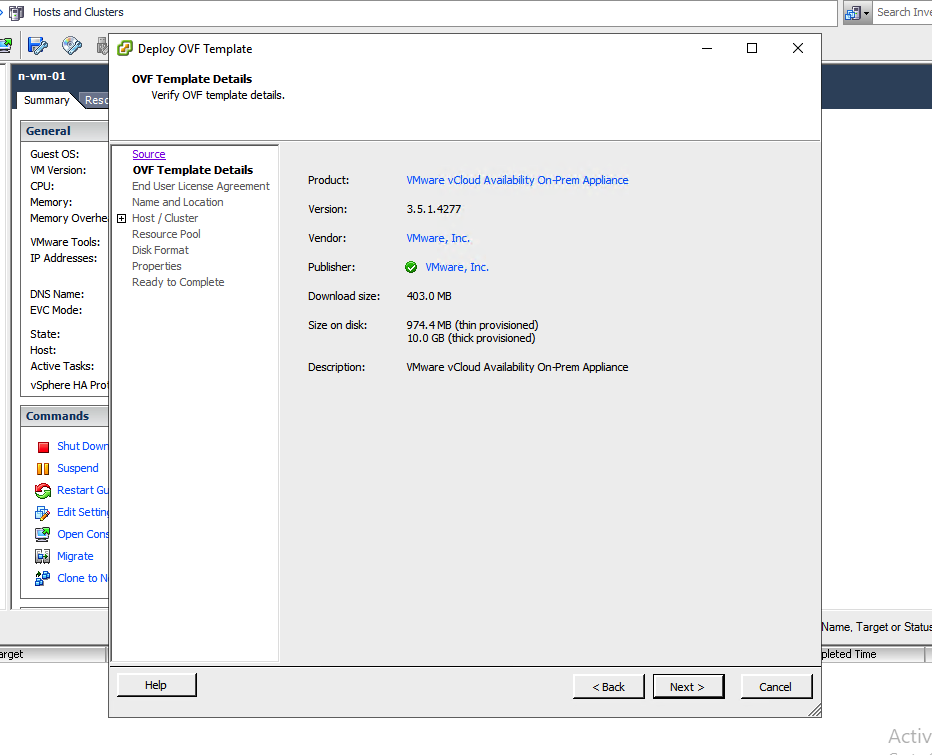Click the Help button

click(x=156, y=685)
